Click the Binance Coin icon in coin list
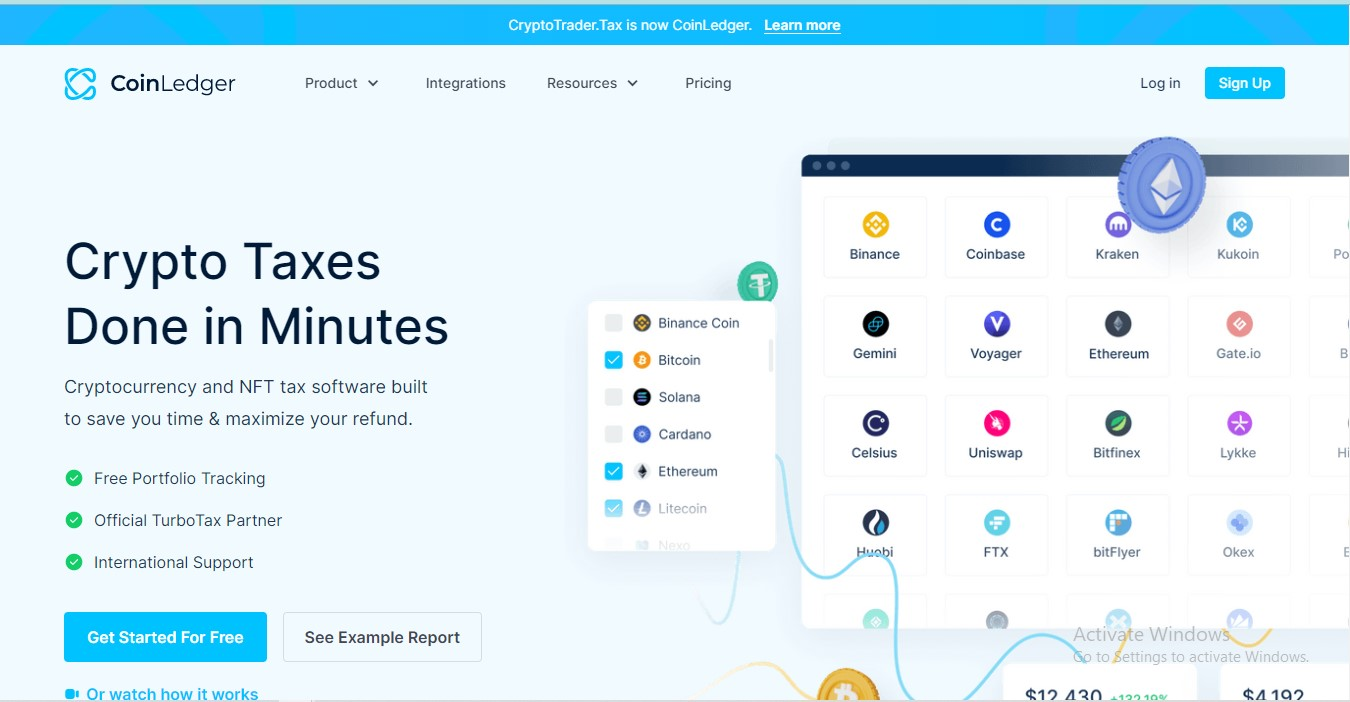 (642, 323)
